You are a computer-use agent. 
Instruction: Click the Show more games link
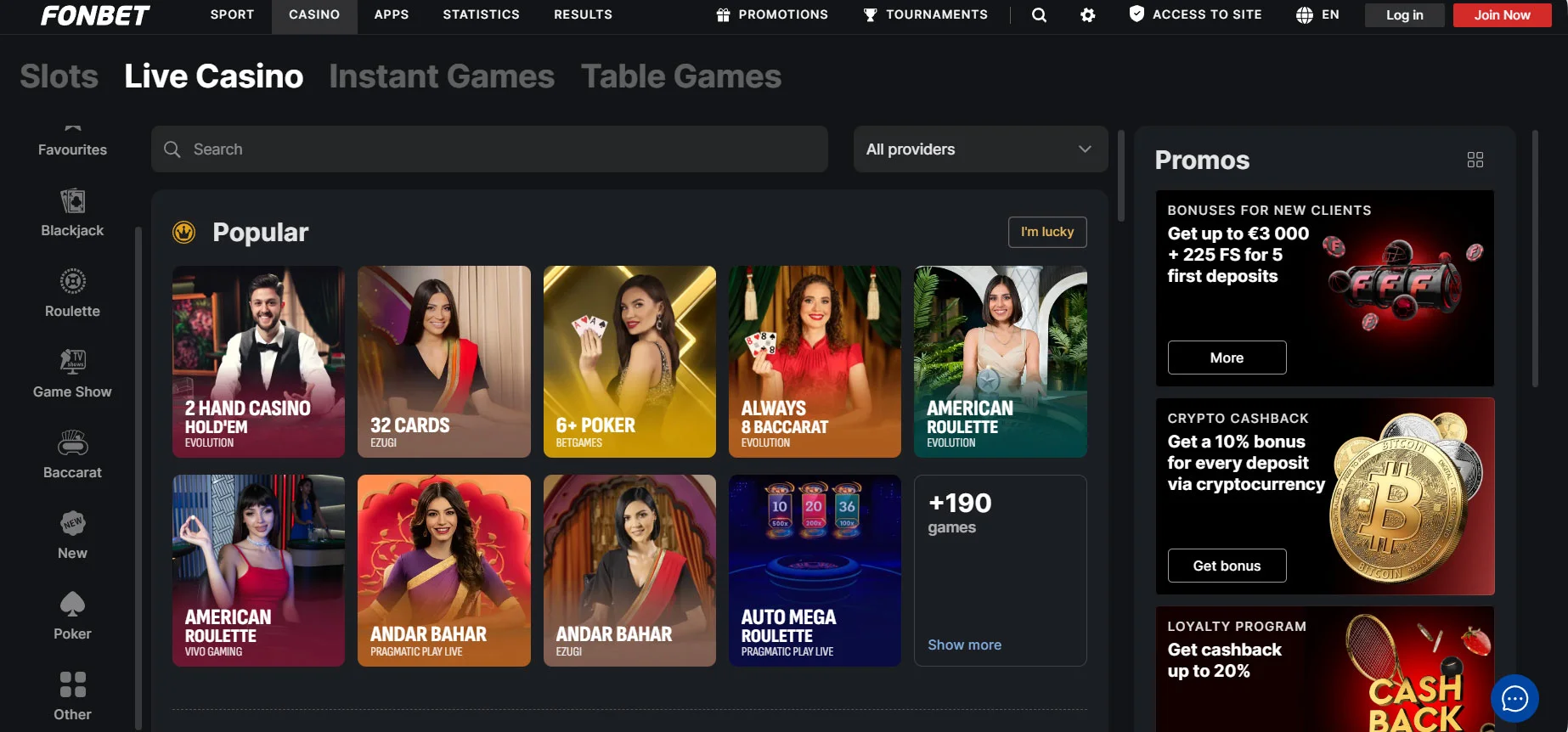964,645
